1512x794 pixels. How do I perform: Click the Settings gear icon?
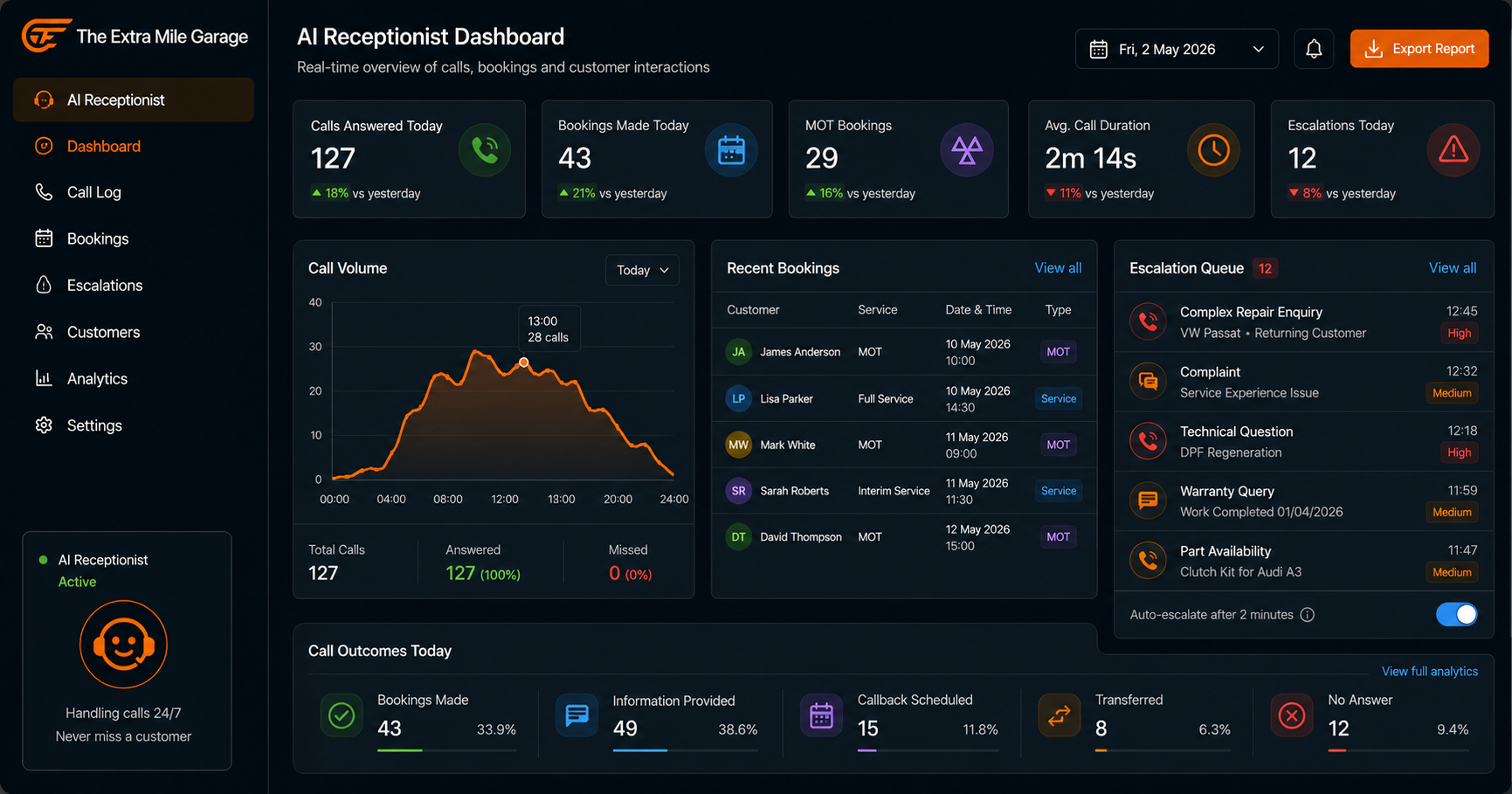pos(44,425)
